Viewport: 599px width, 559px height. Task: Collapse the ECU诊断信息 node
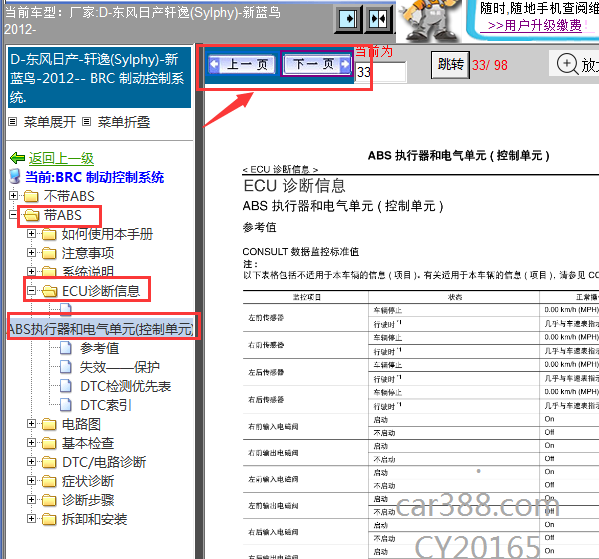pyautogui.click(x=31, y=291)
